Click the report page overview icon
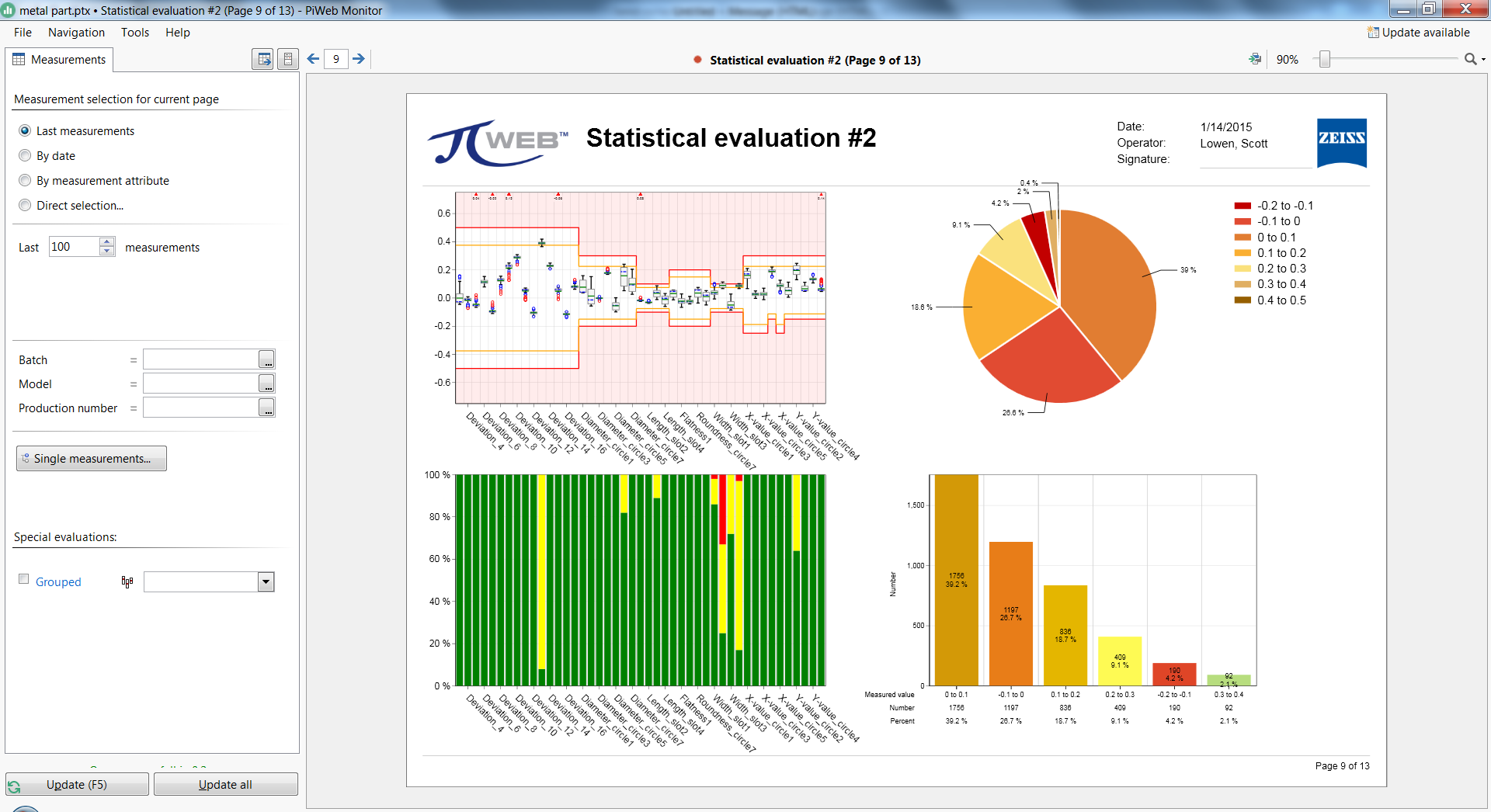1491x812 pixels. 288,59
